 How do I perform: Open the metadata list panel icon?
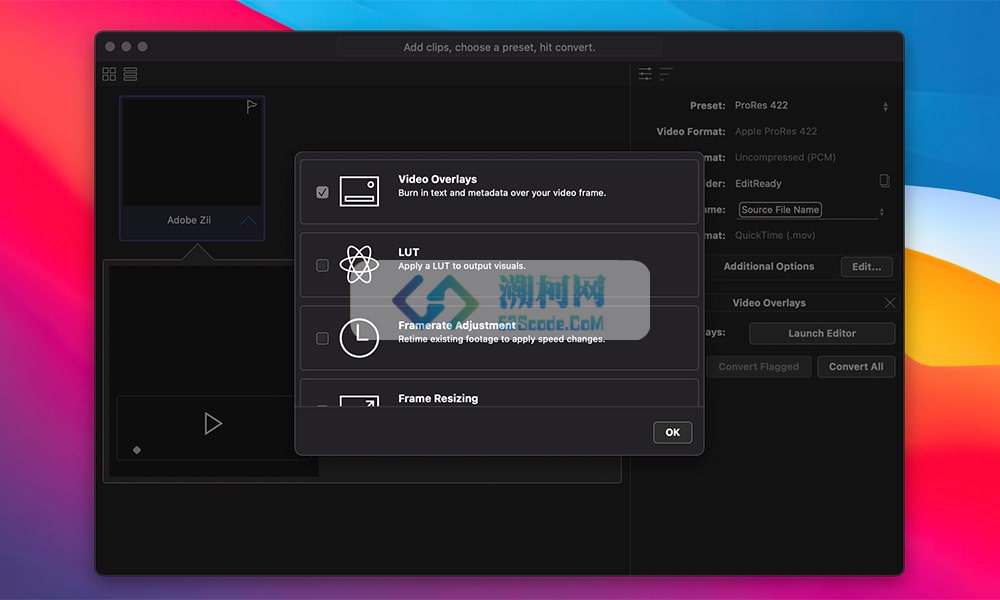[x=666, y=74]
